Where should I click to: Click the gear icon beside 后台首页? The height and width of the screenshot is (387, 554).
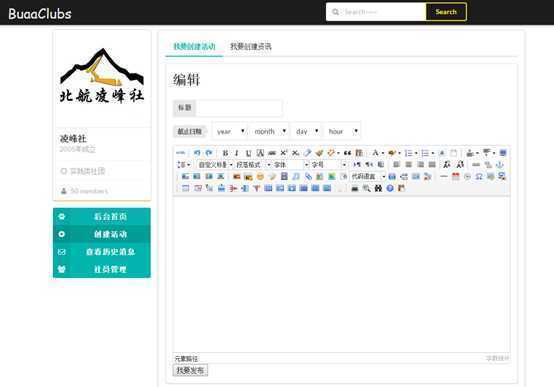(61, 216)
